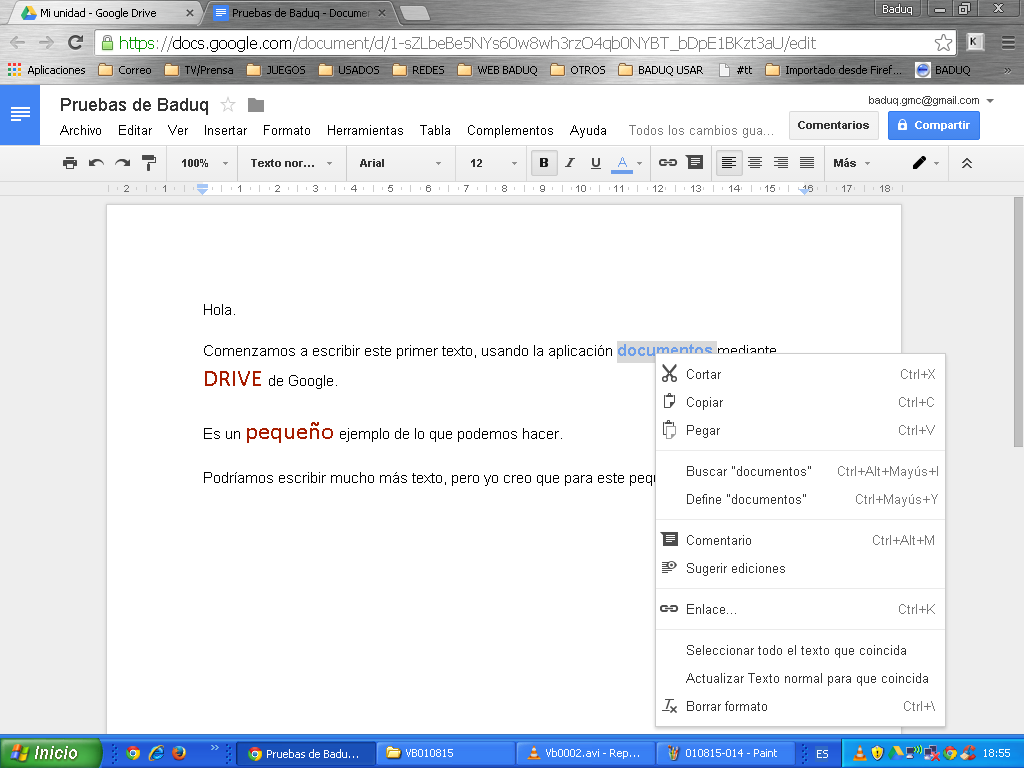Click the blue Compartir button
Viewport: 1024px width, 768px height.
coord(933,125)
